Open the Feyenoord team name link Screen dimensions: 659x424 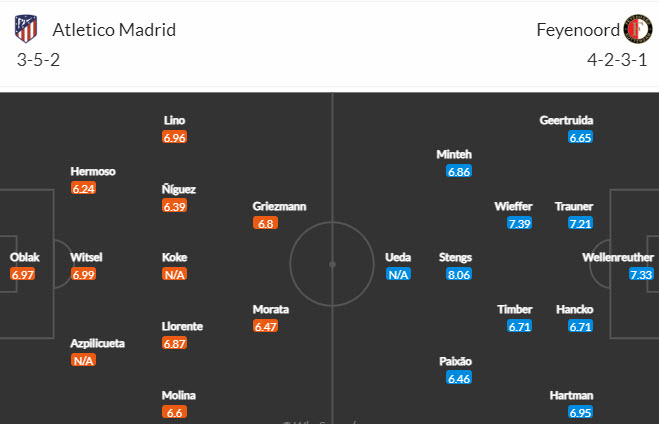[577, 29]
